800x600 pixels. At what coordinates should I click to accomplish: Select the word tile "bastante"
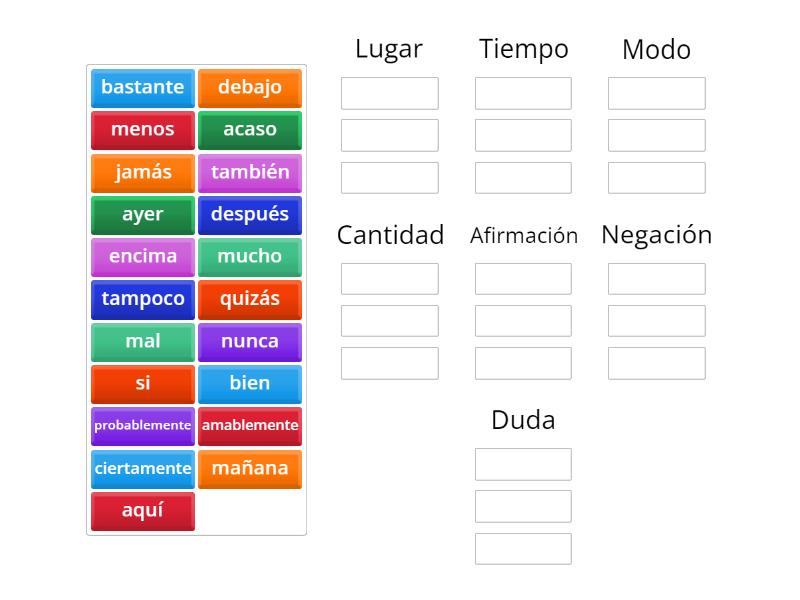(142, 88)
